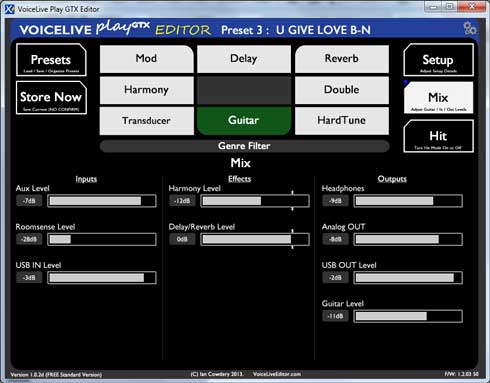This screenshot has height=383, width=490.
Task: Expand the Genre Filter bar
Action: [244, 146]
